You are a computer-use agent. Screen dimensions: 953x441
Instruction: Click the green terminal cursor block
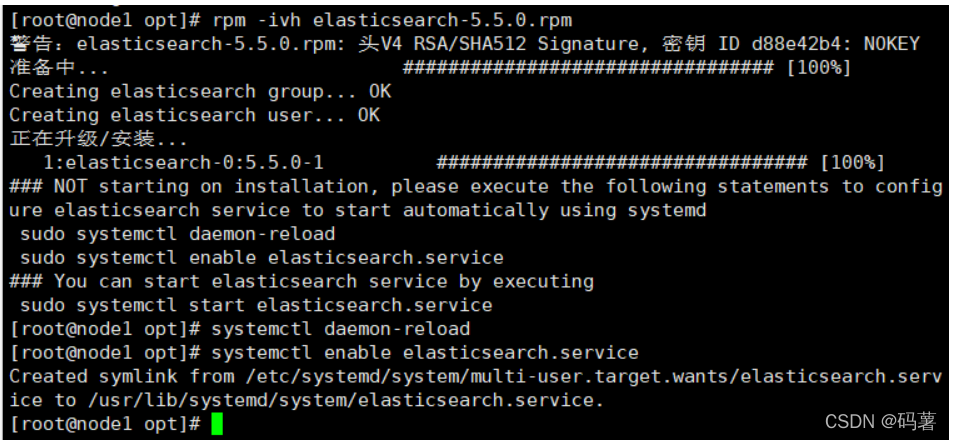(217, 424)
